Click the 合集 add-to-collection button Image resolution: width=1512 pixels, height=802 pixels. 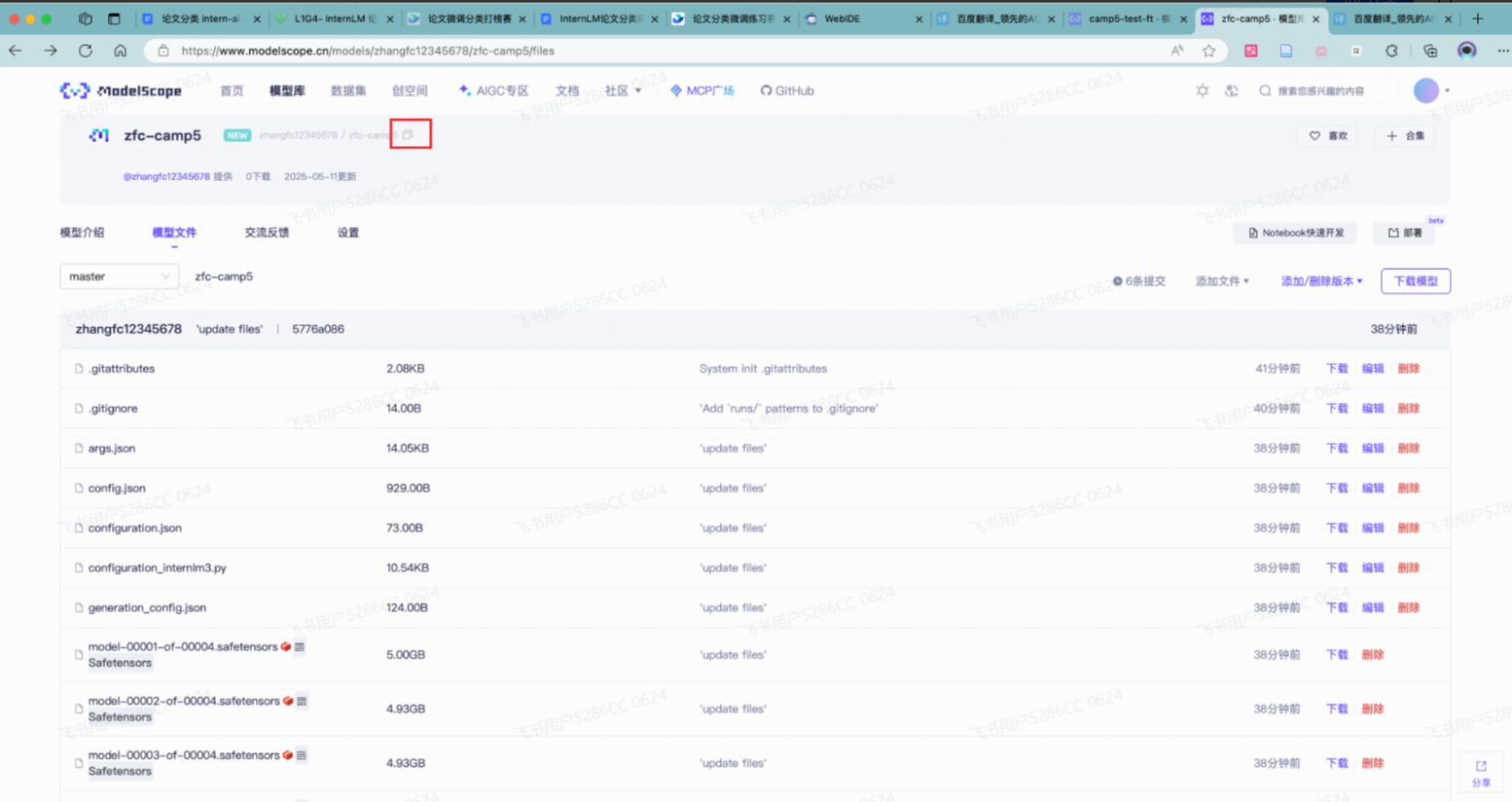coord(1405,136)
